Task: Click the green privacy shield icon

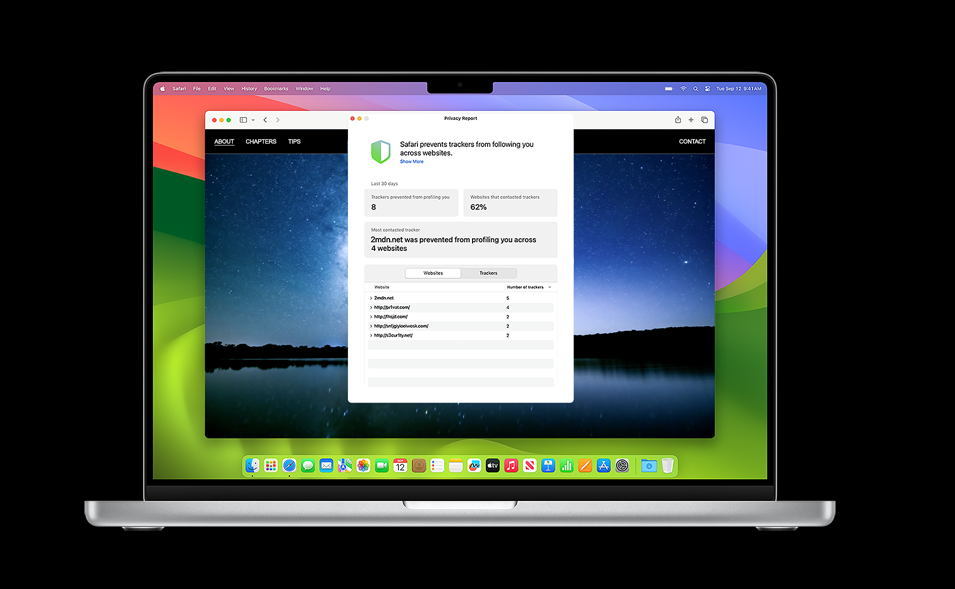Action: [381, 152]
